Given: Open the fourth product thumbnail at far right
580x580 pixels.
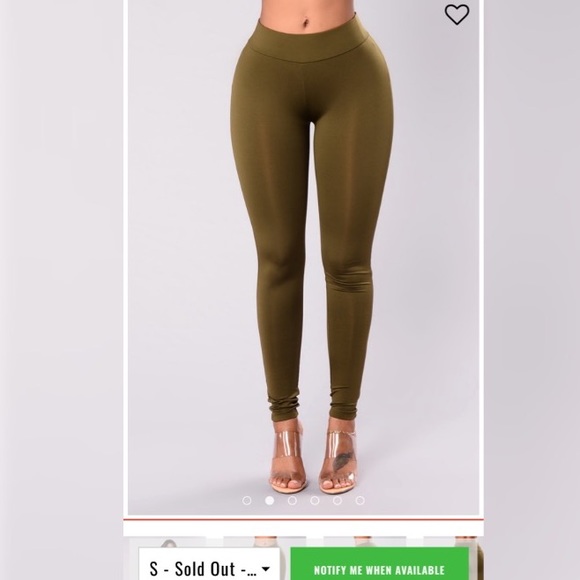Looking at the screenshot, I should coord(453,542).
